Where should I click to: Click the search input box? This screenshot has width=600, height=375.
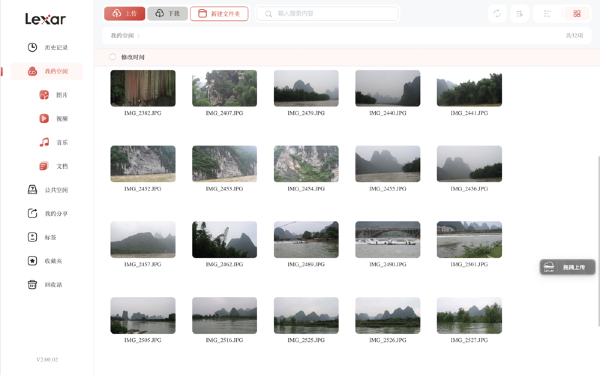click(327, 13)
